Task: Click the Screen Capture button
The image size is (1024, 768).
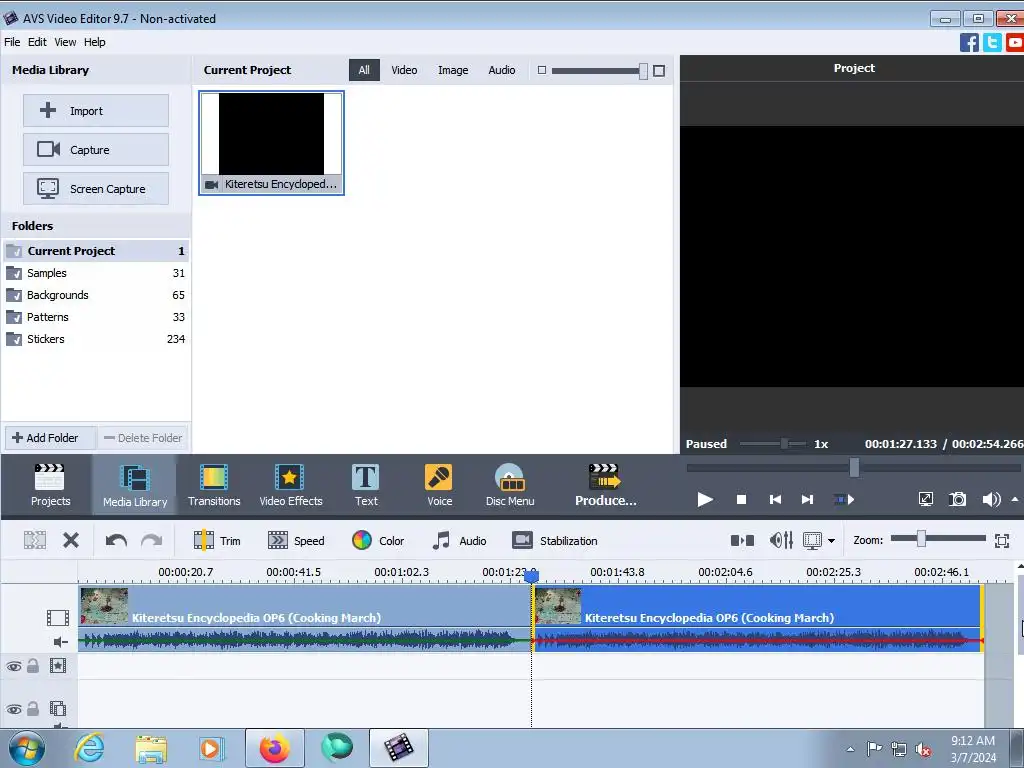Action: (x=96, y=189)
